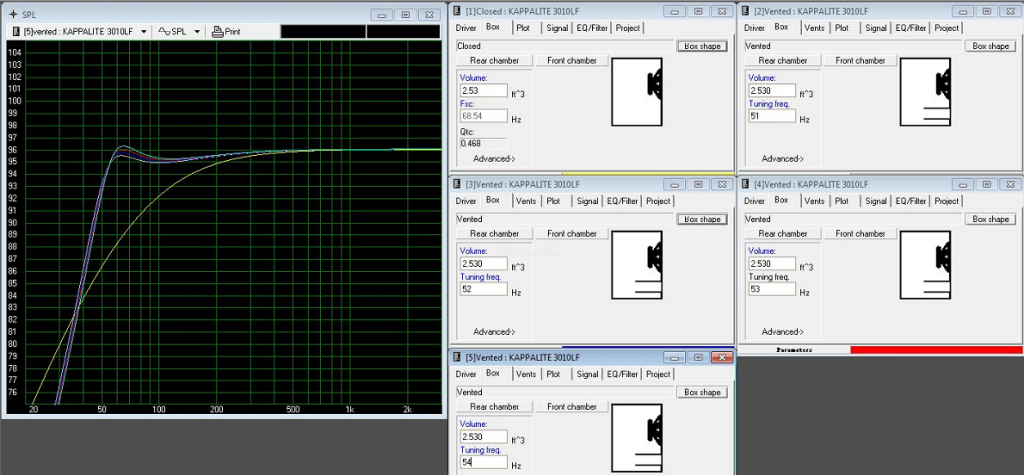Click project icon in SPL project selector

16,31
